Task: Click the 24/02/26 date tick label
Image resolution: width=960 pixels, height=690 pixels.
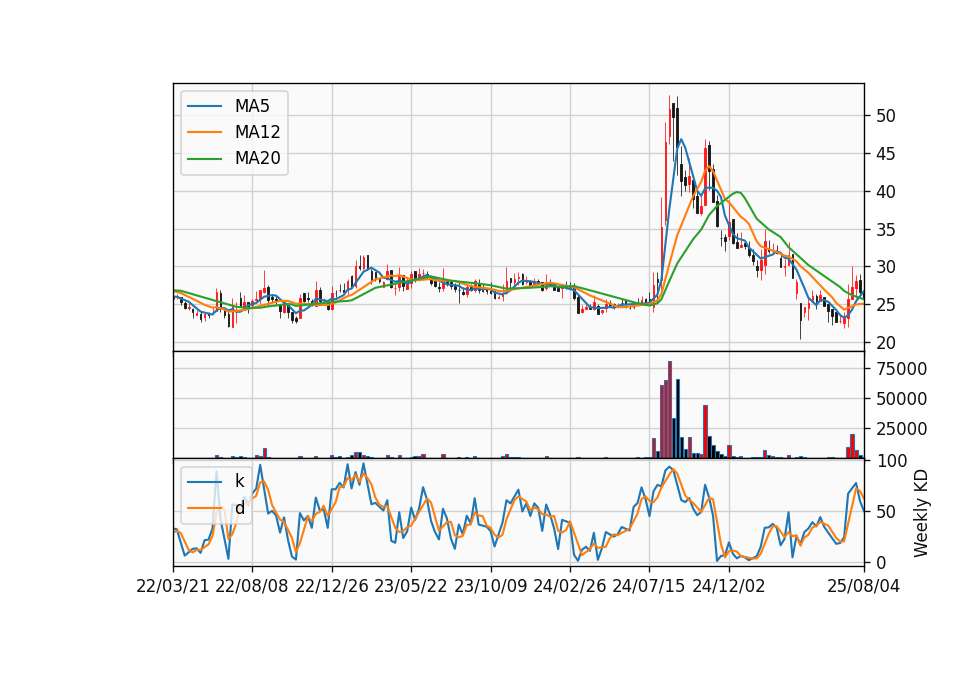Action: click(x=569, y=586)
